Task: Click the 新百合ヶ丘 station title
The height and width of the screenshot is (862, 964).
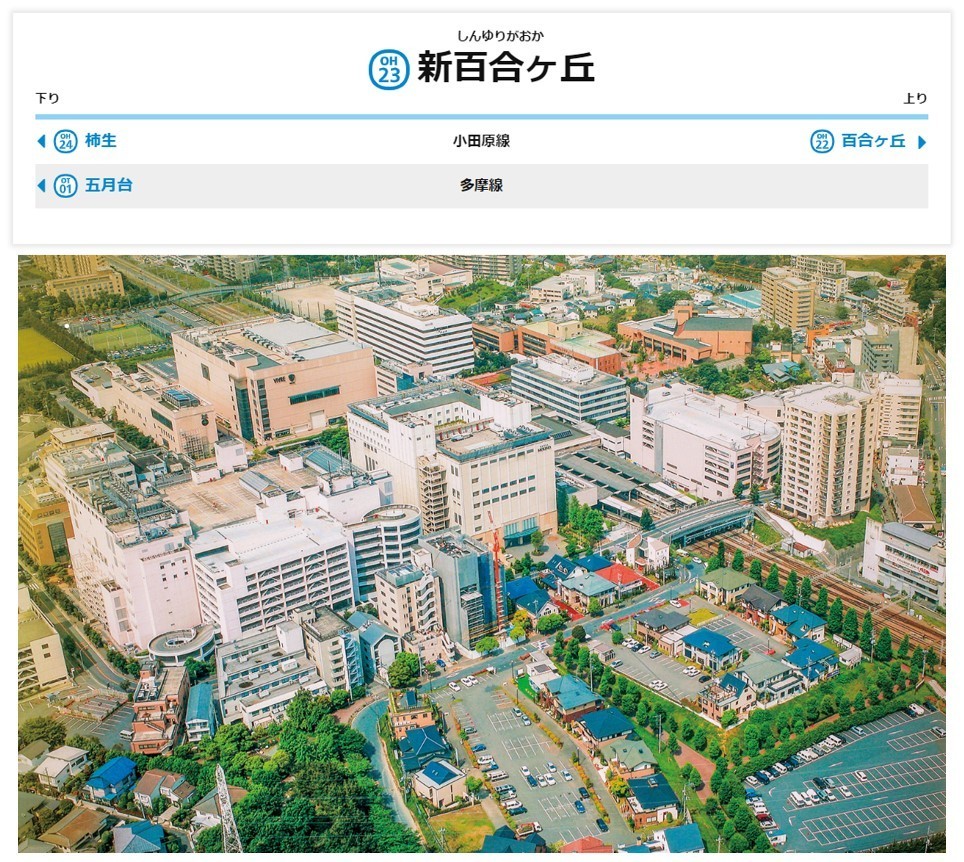Action: coord(506,67)
